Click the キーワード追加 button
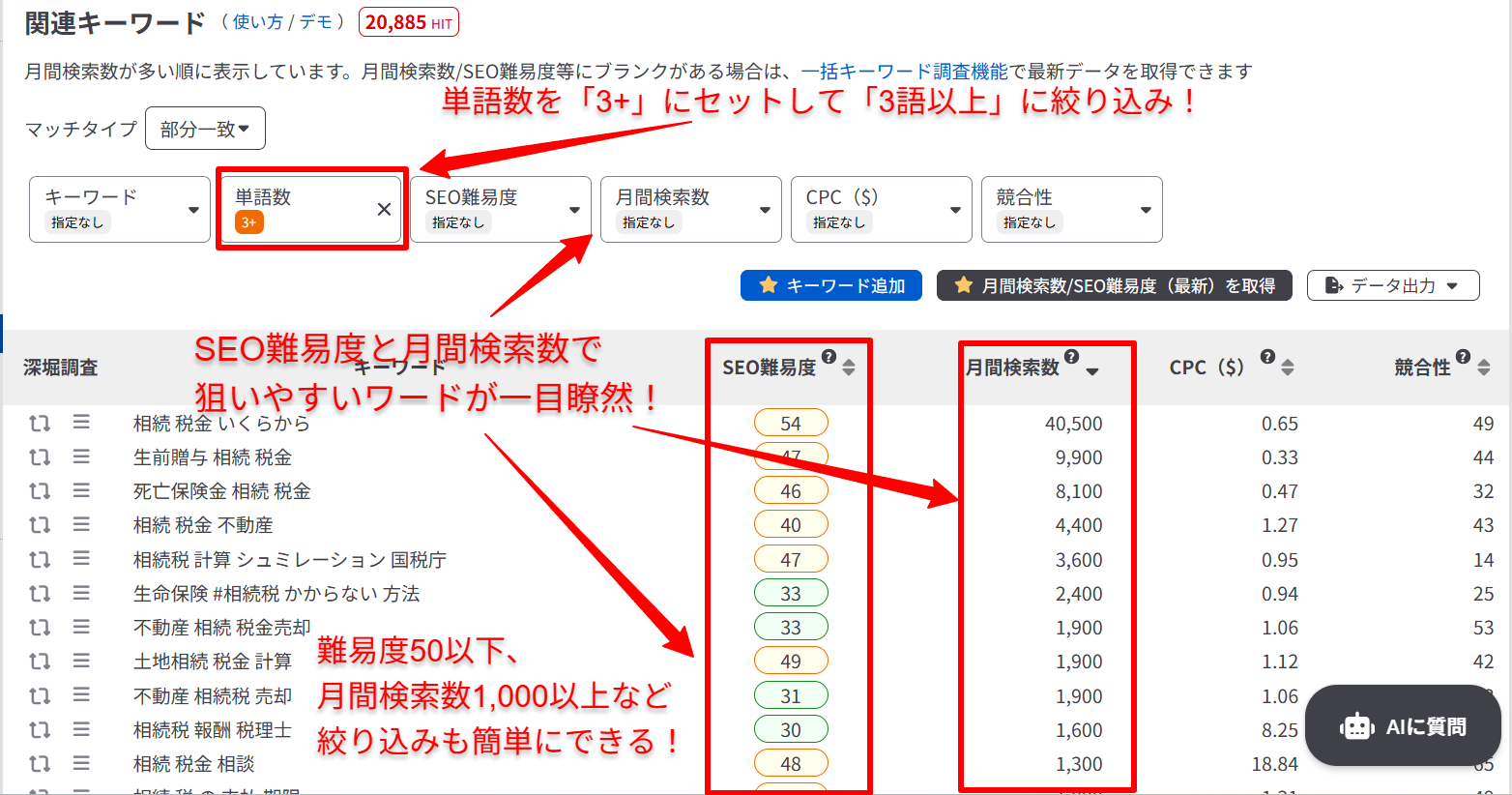Image resolution: width=1512 pixels, height=795 pixels. pos(831,285)
